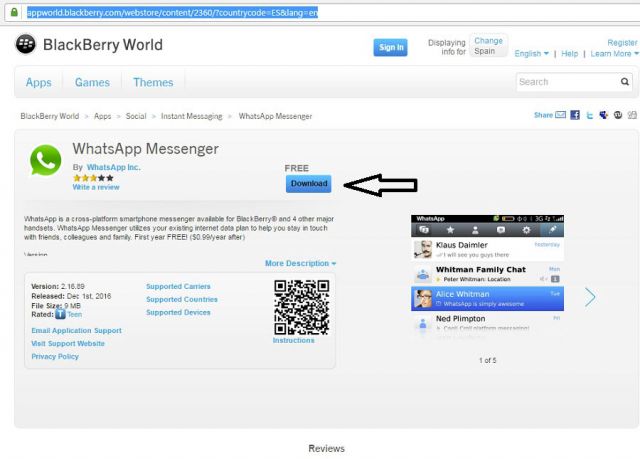Go to Social breadcrumb link
Screen dimensions: 640x459
136,116
